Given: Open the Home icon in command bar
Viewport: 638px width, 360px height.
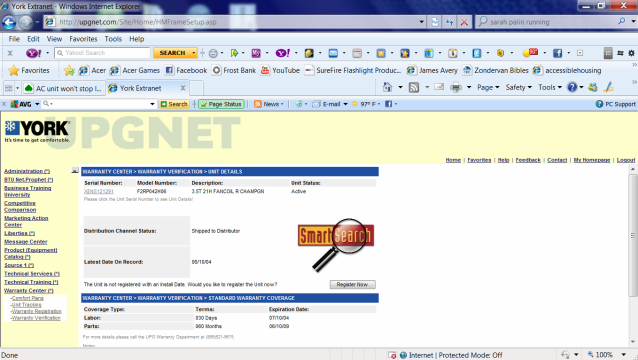Looking at the screenshot, I should (387, 87).
